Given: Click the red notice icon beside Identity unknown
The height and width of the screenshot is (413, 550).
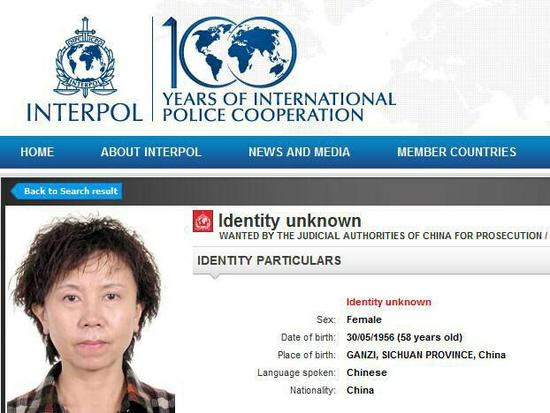Looking at the screenshot, I should 203,221.
